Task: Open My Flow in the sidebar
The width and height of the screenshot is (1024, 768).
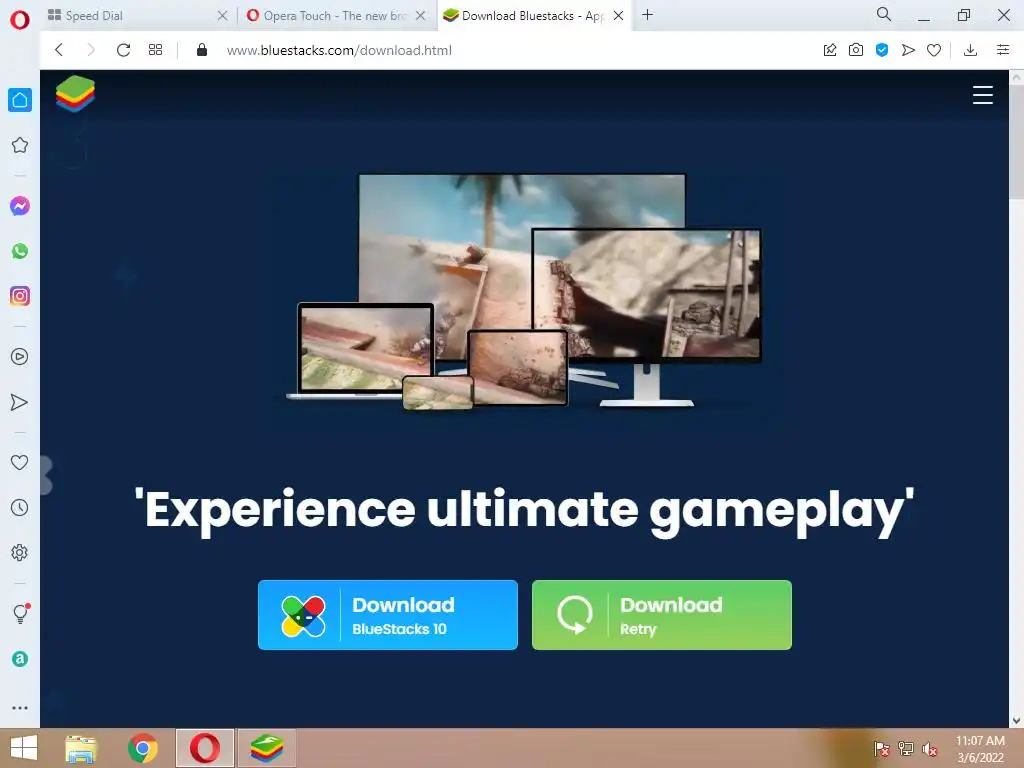Action: pos(20,402)
